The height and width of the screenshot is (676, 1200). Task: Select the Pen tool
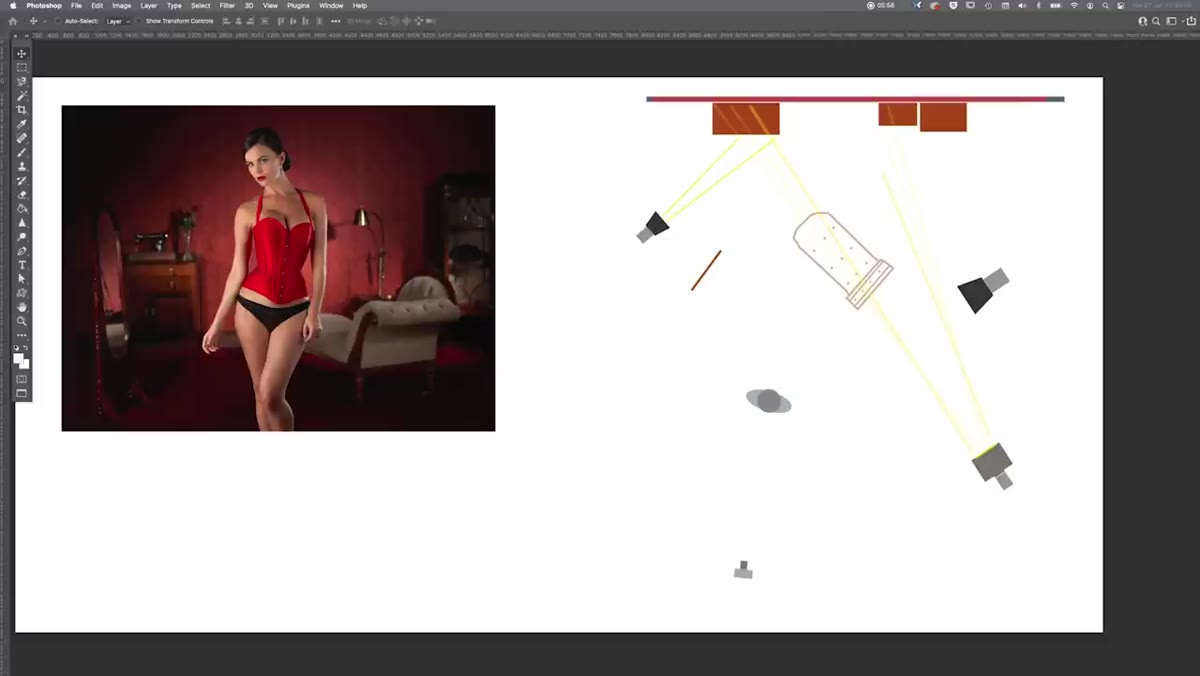(x=22, y=250)
